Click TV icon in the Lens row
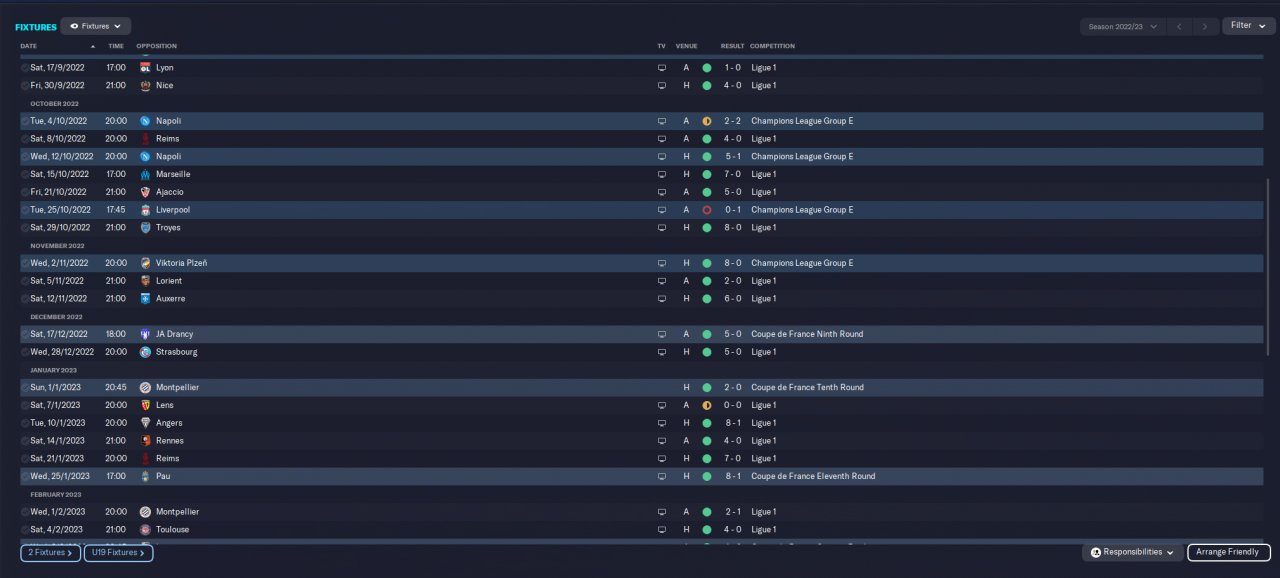1280x578 pixels. click(x=661, y=405)
